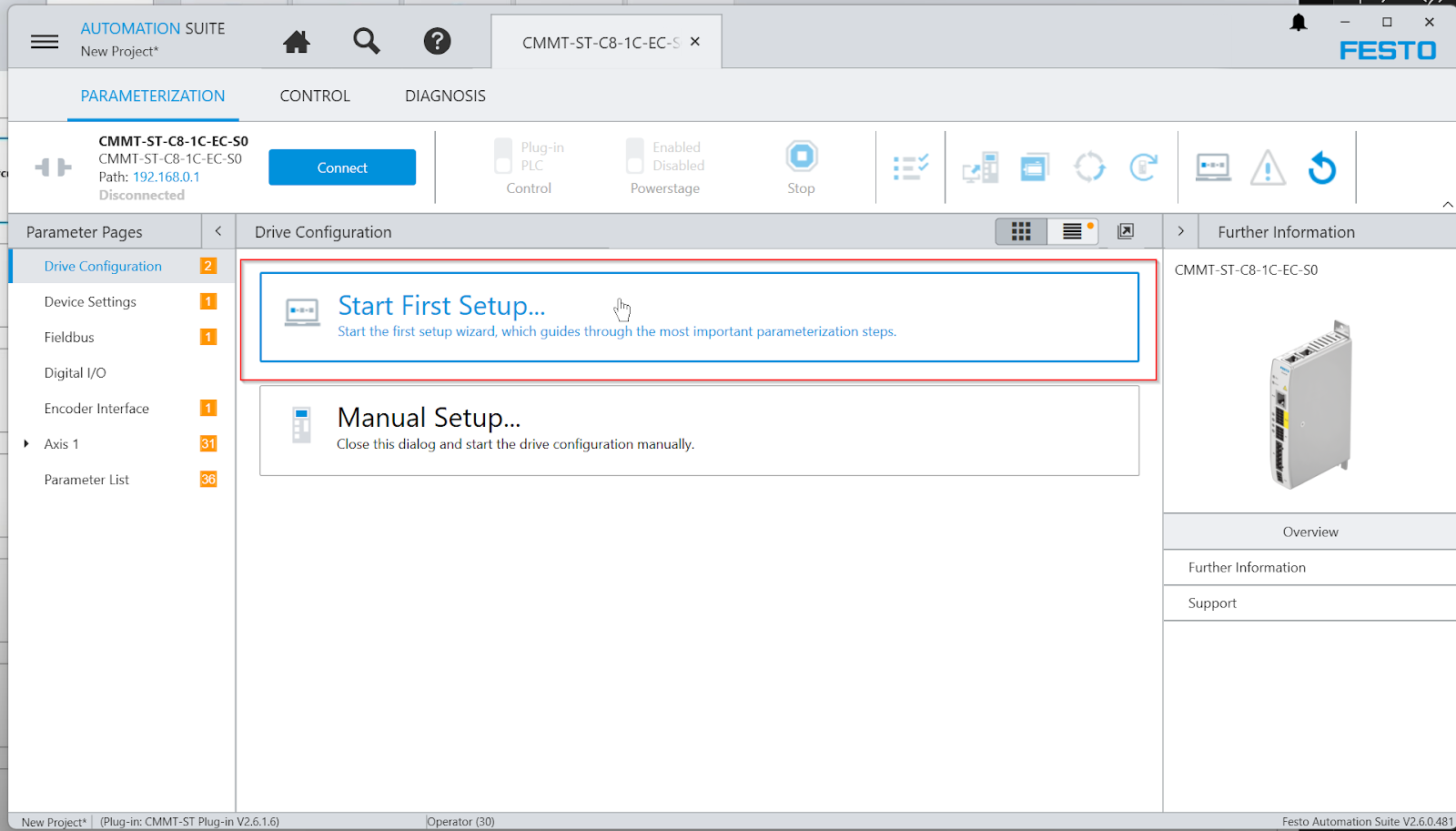This screenshot has width=1456, height=831.
Task: Click the orange 2 badge on Drive Configuration
Action: [x=208, y=266]
